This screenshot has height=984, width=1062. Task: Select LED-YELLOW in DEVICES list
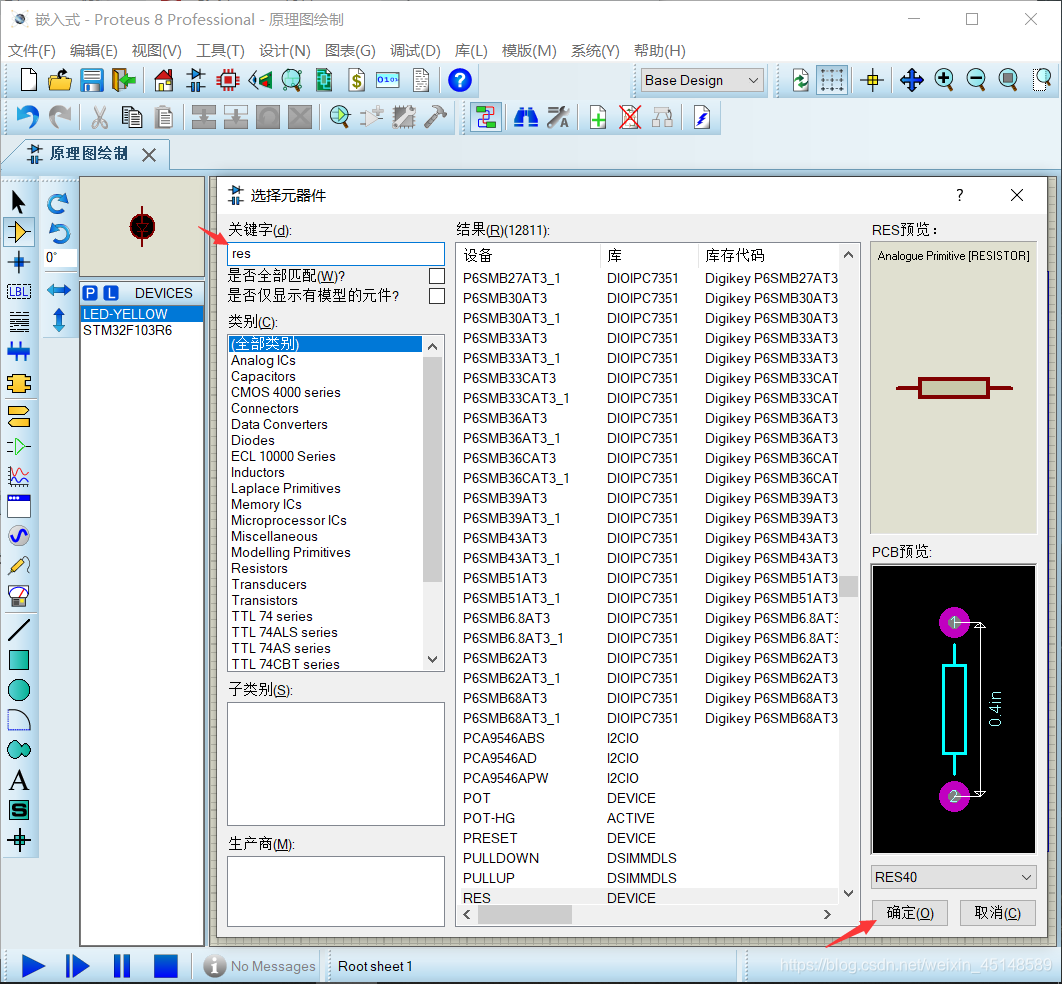pos(141,314)
